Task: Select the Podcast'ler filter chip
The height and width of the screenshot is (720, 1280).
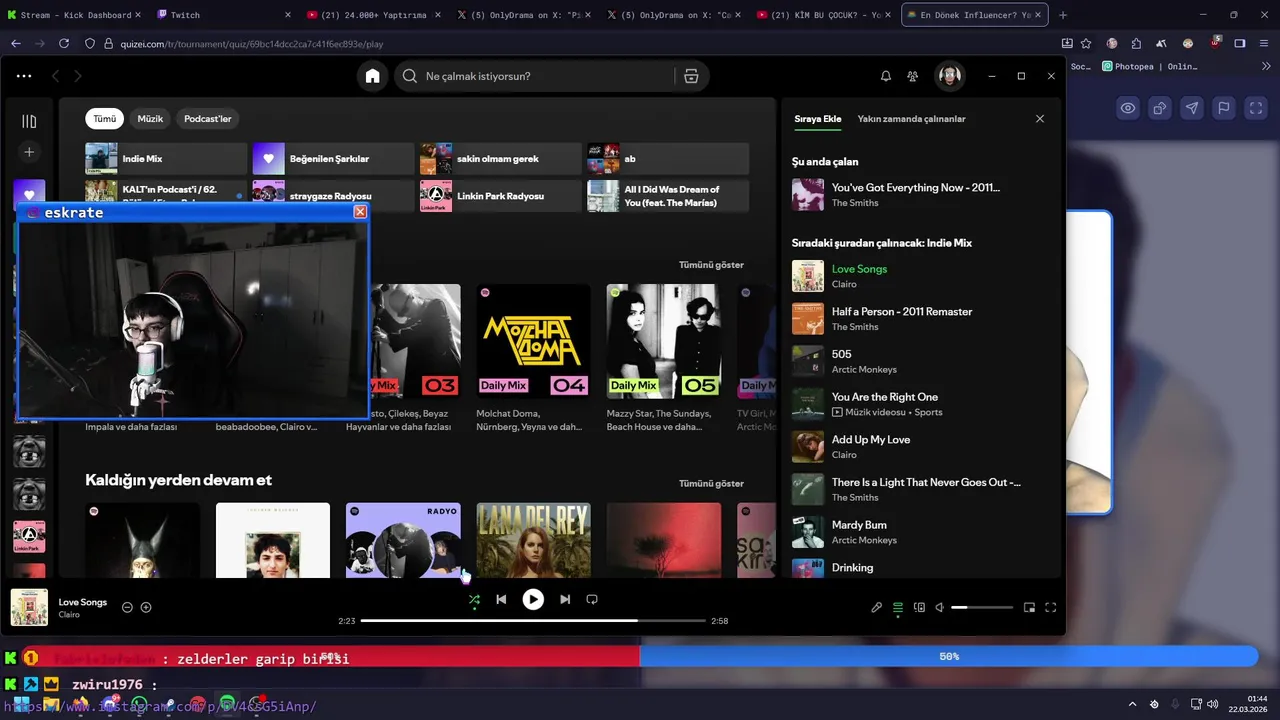Action: click(x=208, y=118)
